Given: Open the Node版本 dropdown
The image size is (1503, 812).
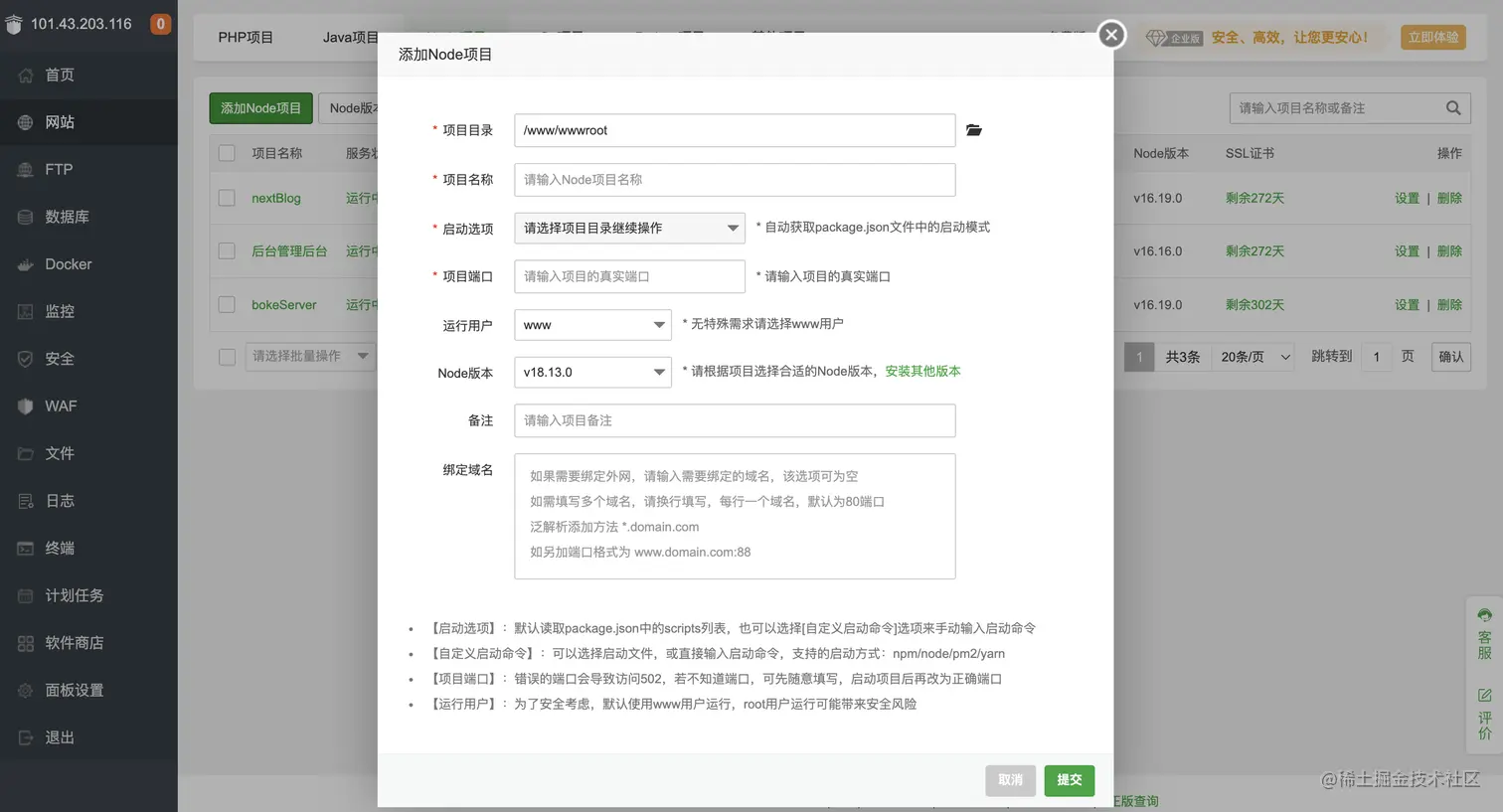Looking at the screenshot, I should [x=592, y=373].
